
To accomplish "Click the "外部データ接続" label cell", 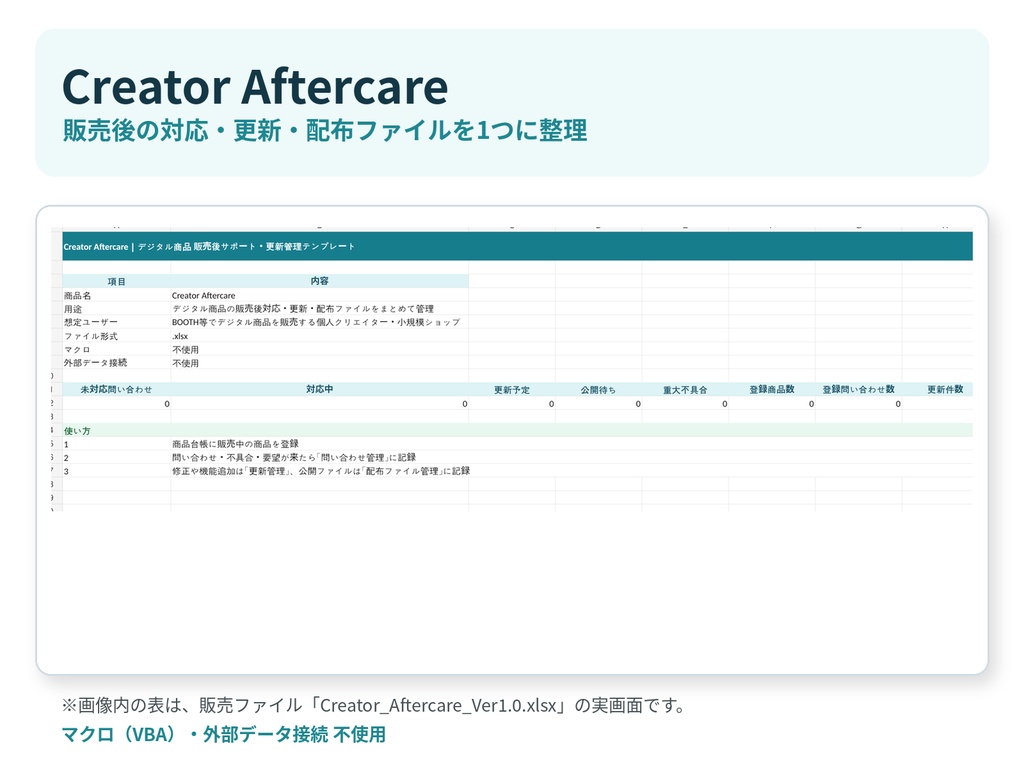I will (x=116, y=362).
